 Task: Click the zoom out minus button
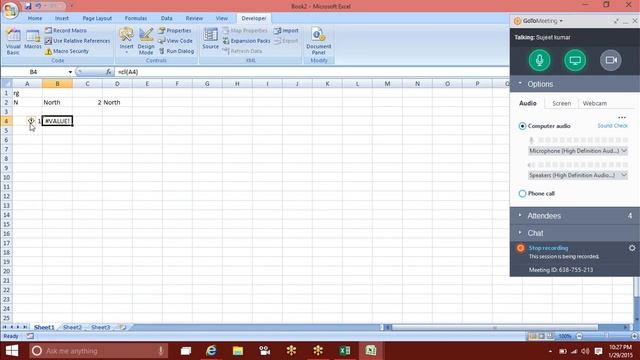pyautogui.click(x=579, y=336)
